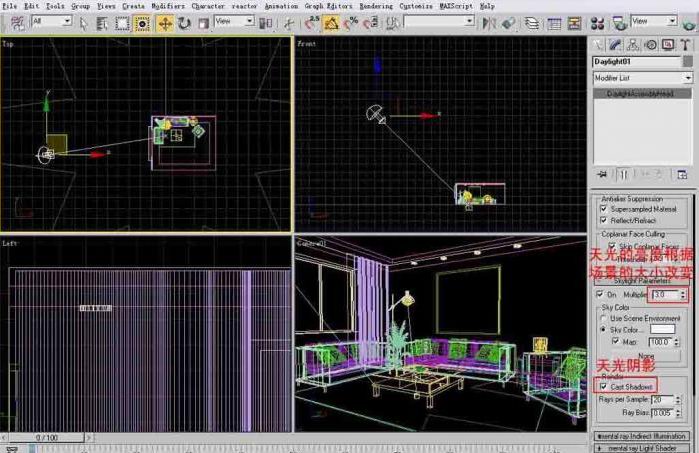Viewport: 699px width, 453px height.
Task: Open the Customize menu
Action: tap(416, 5)
